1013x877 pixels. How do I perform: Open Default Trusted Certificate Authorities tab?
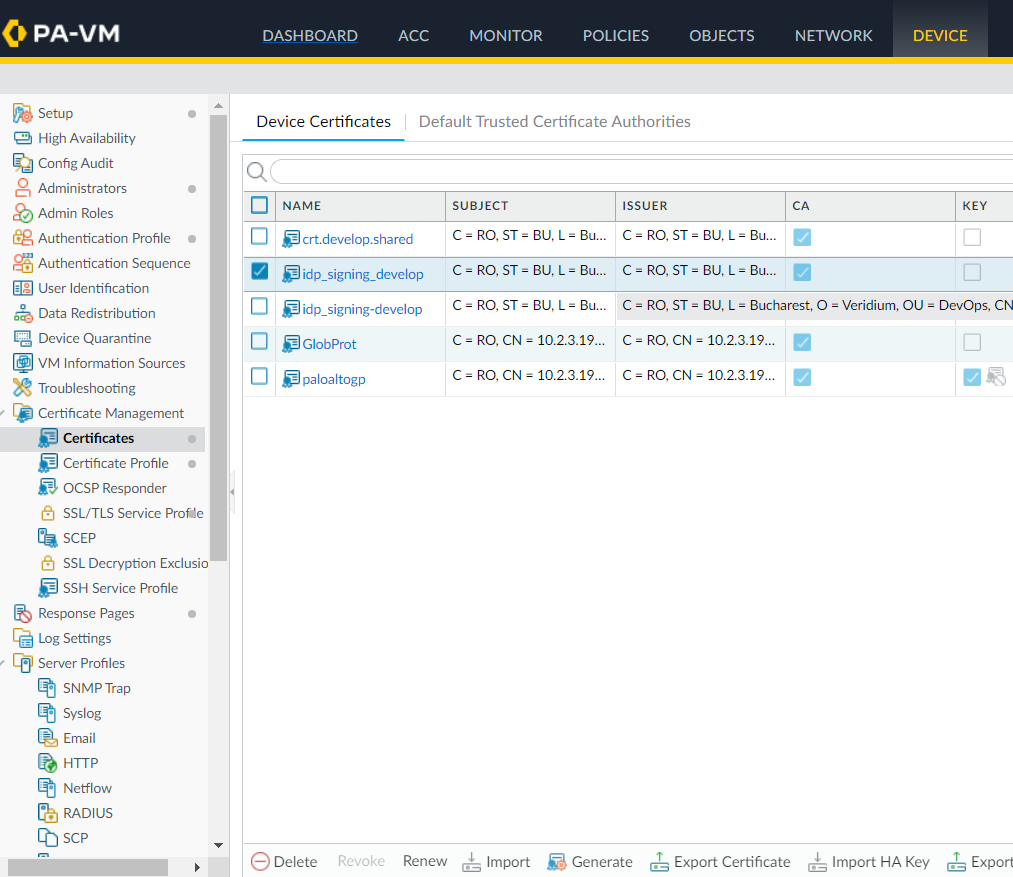[554, 121]
